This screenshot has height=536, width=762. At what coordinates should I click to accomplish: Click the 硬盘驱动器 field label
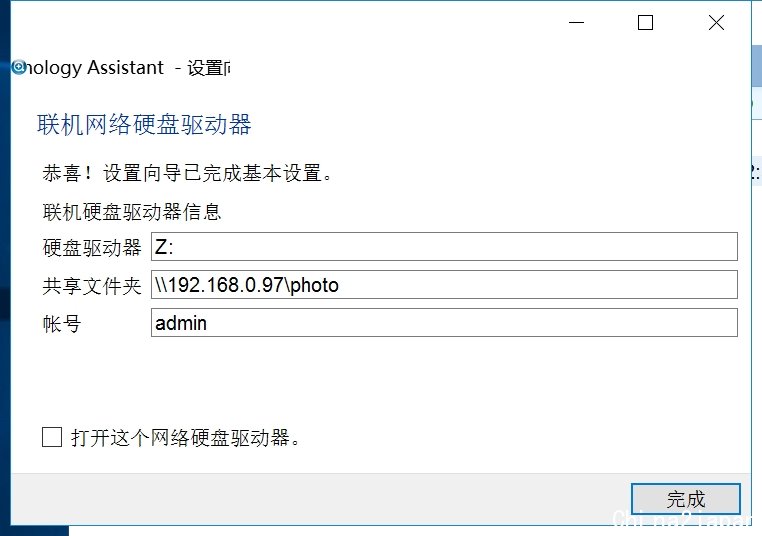tap(92, 247)
